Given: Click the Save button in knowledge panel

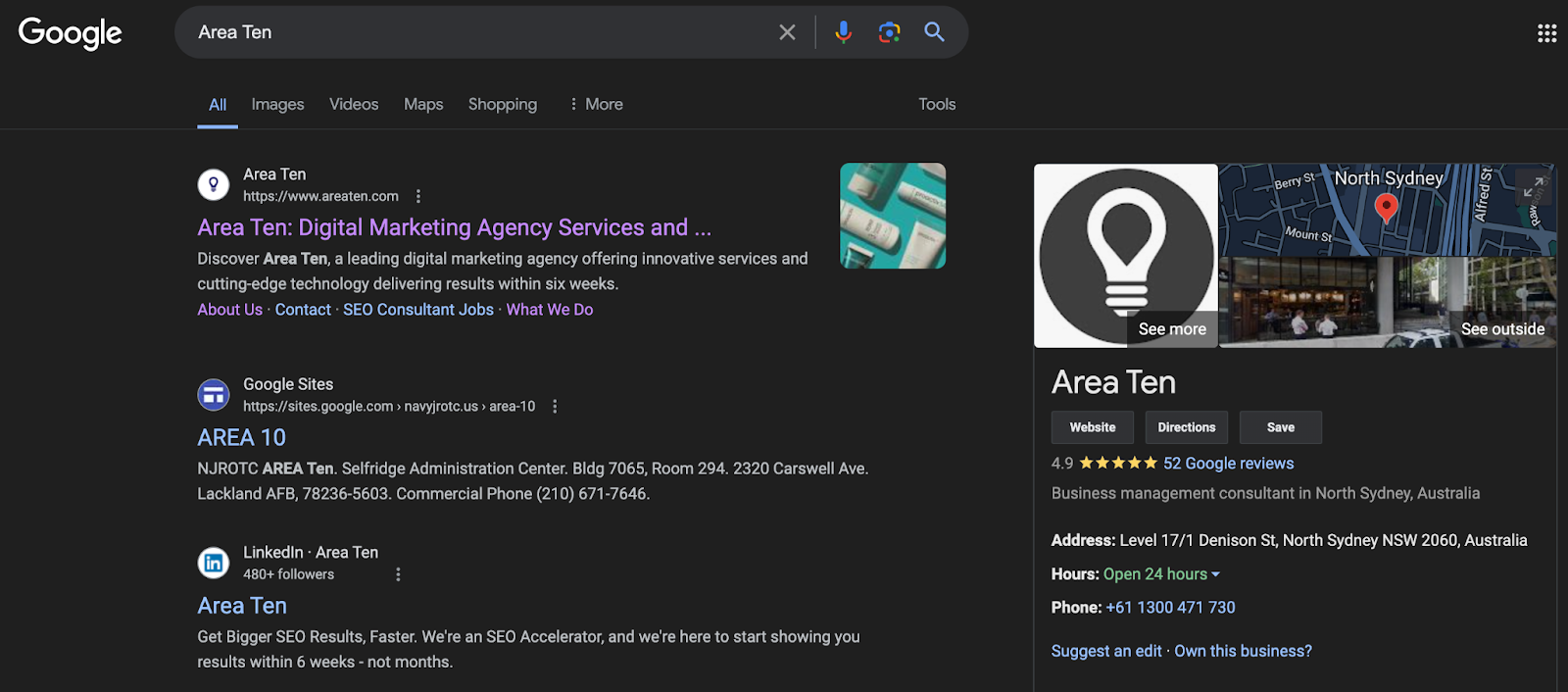Looking at the screenshot, I should tap(1281, 427).
